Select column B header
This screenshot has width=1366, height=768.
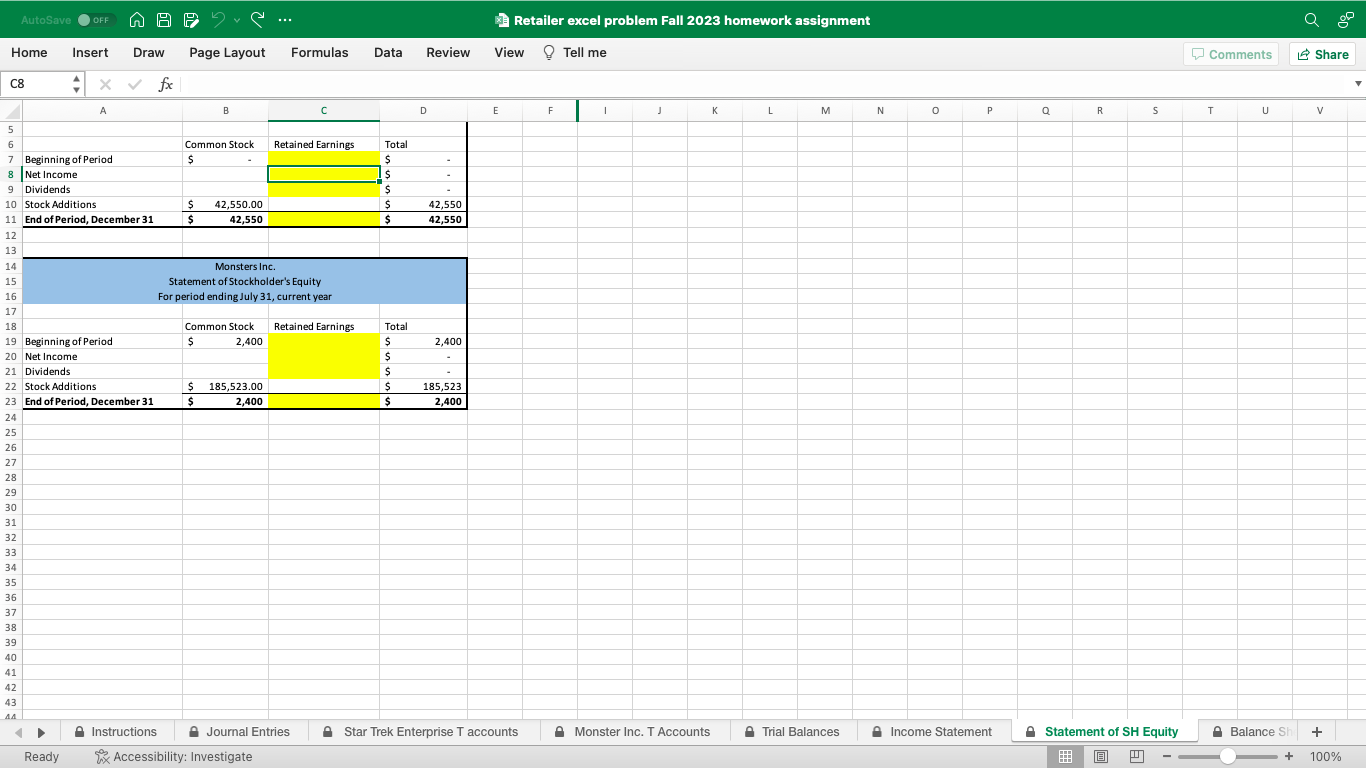(x=225, y=111)
